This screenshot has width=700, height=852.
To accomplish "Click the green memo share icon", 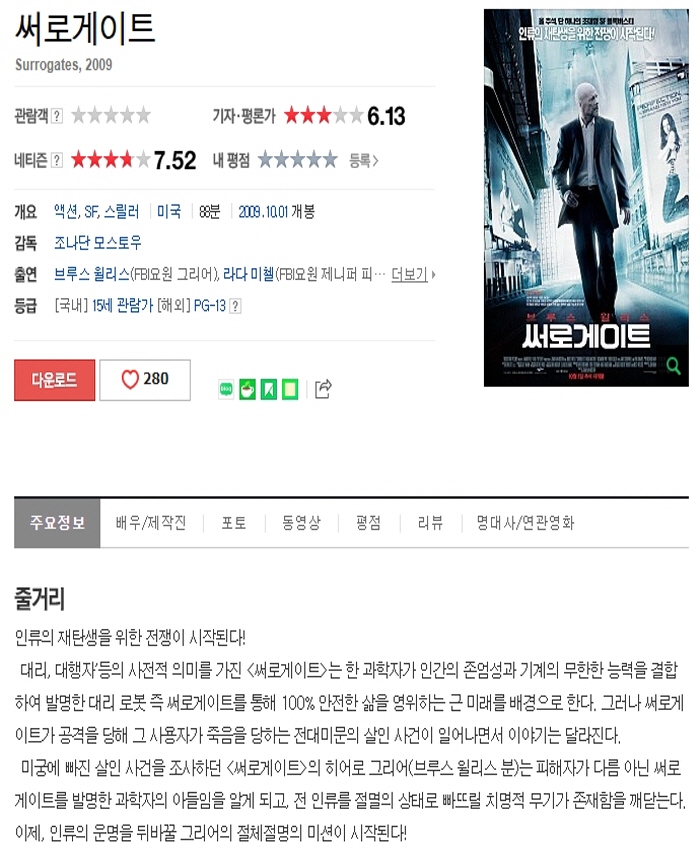I will point(290,389).
